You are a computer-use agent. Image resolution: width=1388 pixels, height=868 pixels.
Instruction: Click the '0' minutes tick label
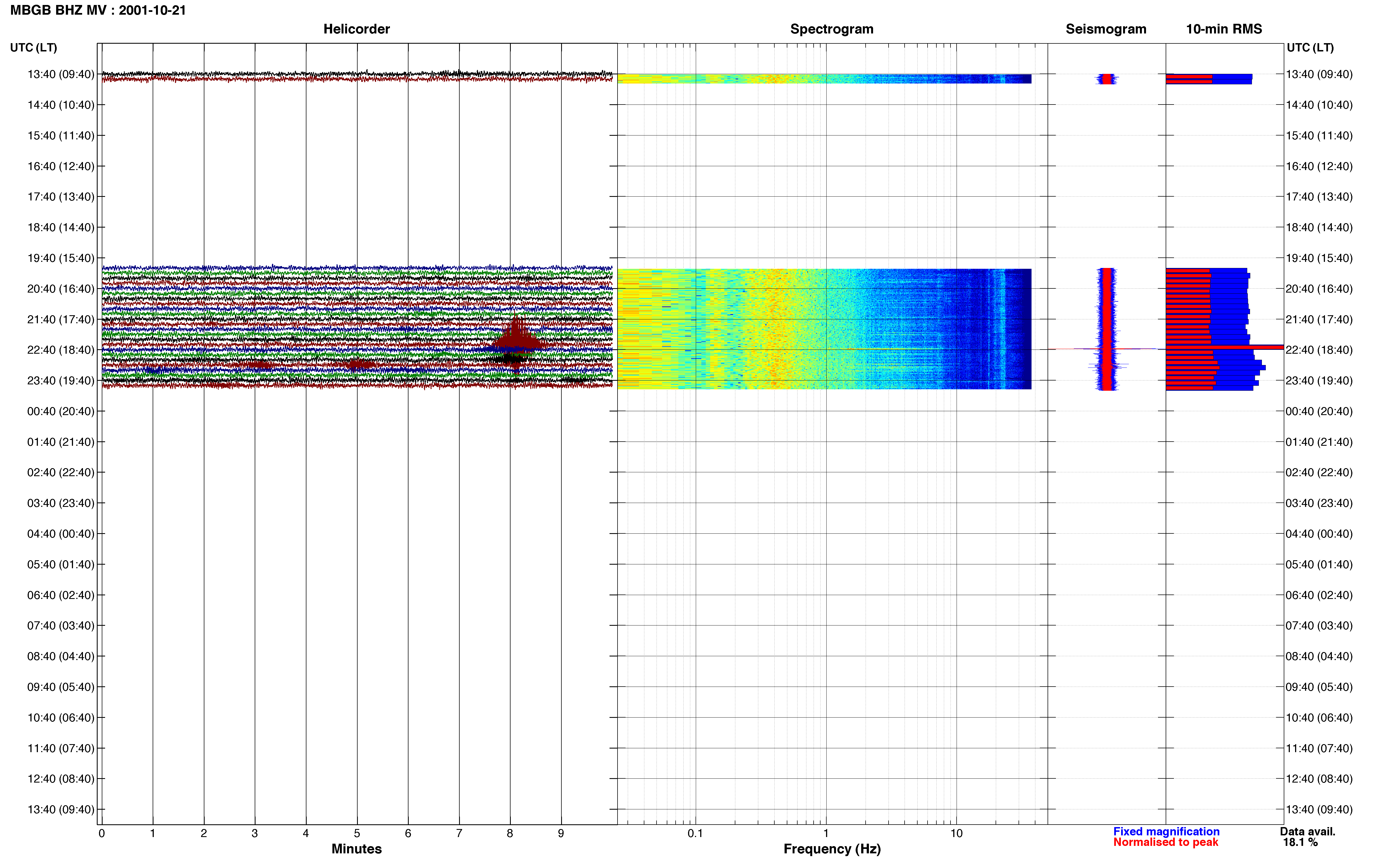[101, 833]
